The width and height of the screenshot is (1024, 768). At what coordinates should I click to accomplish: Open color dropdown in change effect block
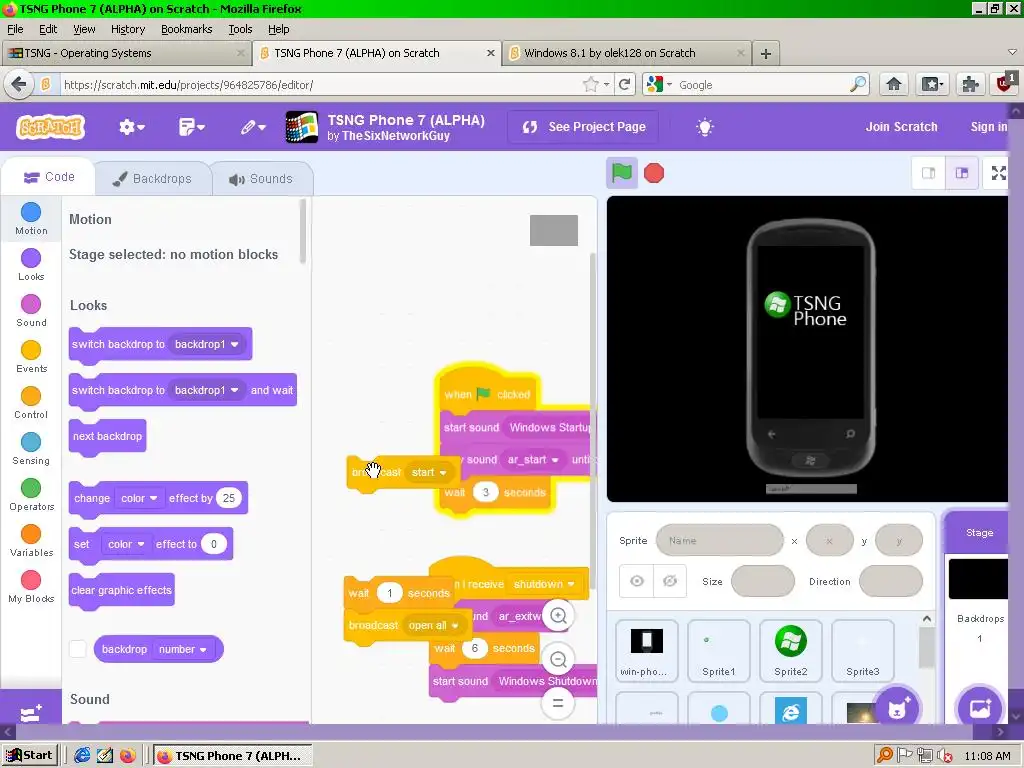pyautogui.click(x=139, y=498)
